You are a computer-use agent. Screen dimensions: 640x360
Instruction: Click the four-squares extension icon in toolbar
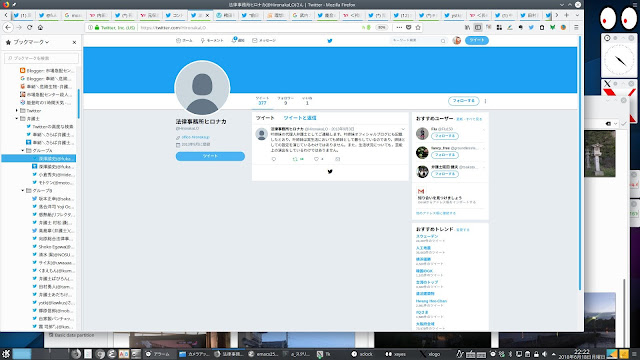click(x=499, y=27)
